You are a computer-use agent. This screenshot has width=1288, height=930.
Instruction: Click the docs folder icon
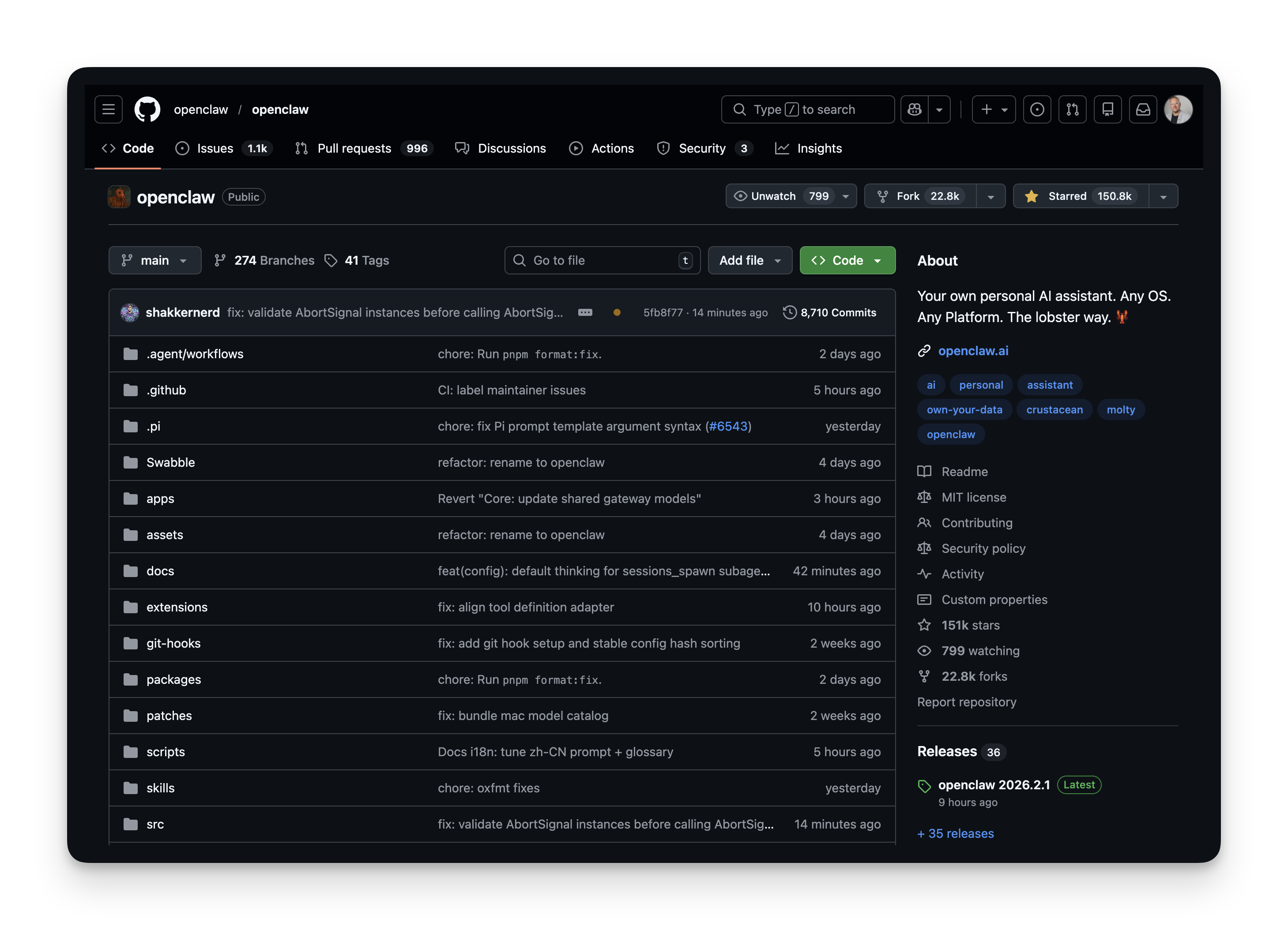(x=131, y=570)
